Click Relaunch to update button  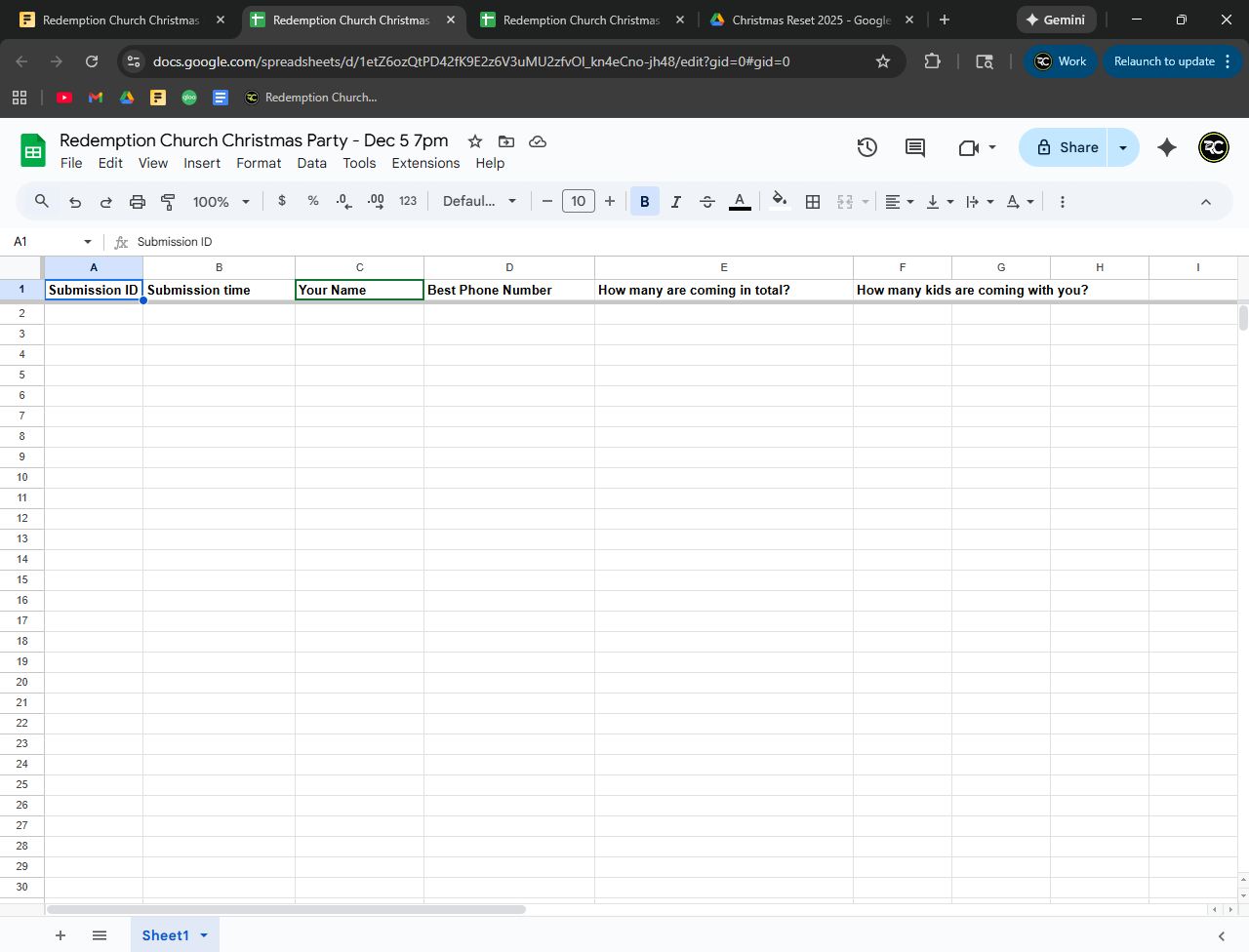tap(1164, 61)
